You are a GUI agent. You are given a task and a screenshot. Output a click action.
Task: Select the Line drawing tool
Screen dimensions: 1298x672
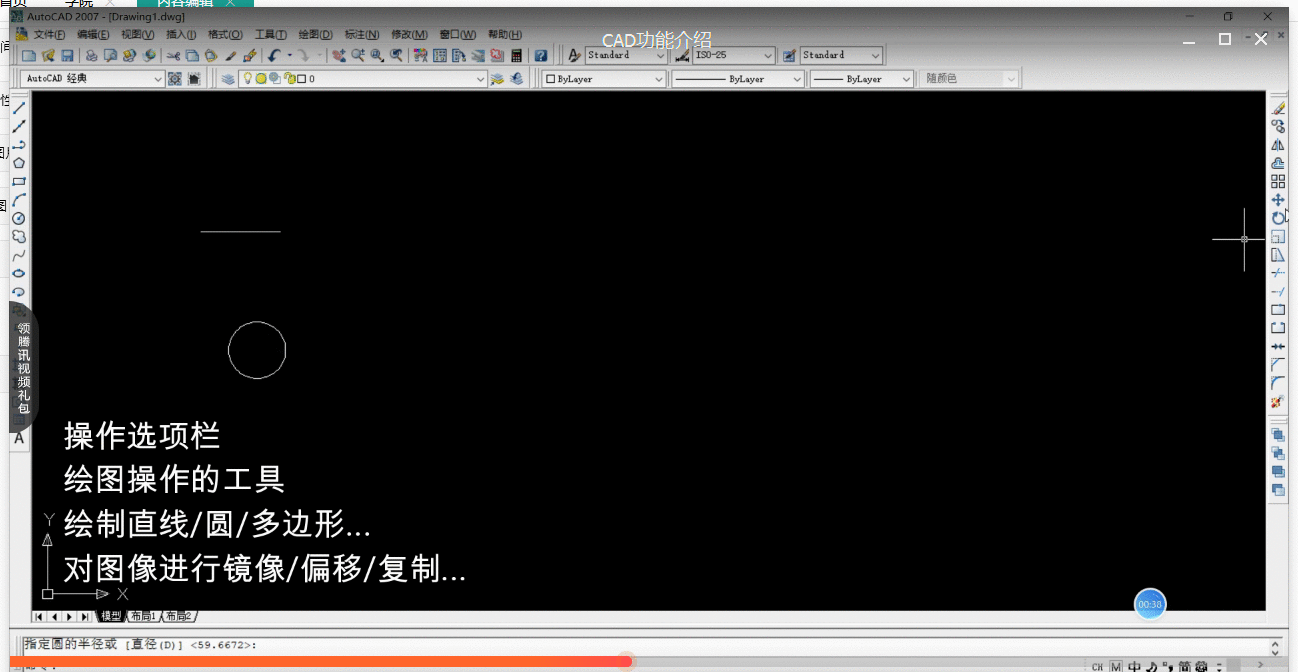pyautogui.click(x=19, y=108)
